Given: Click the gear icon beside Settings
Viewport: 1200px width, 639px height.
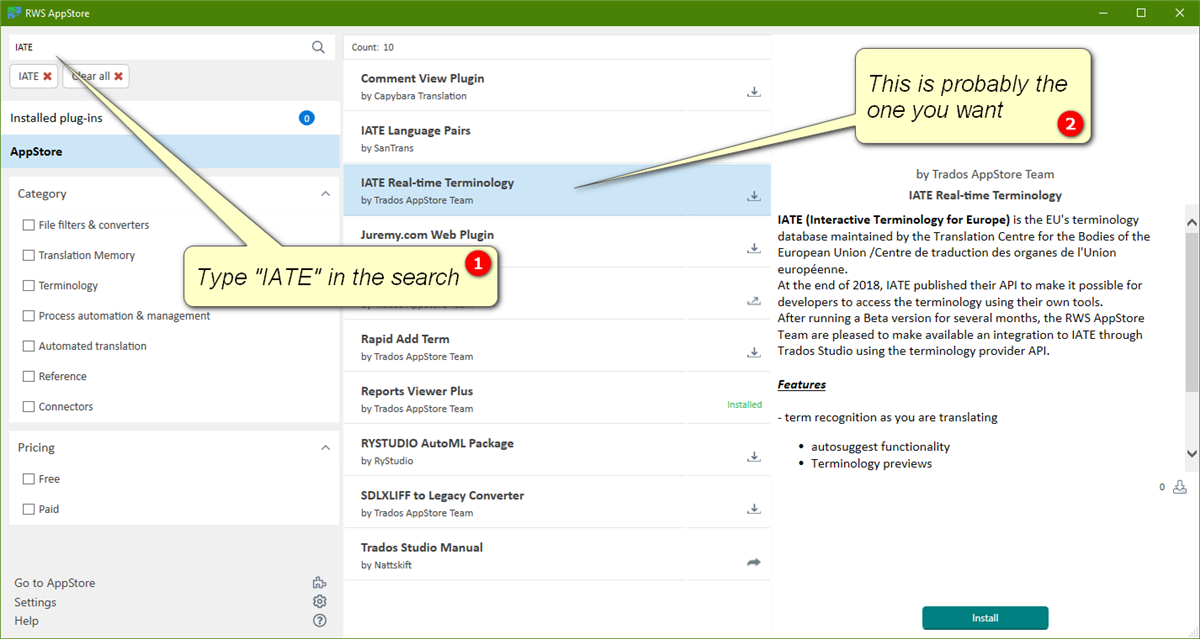Looking at the screenshot, I should point(319,601).
